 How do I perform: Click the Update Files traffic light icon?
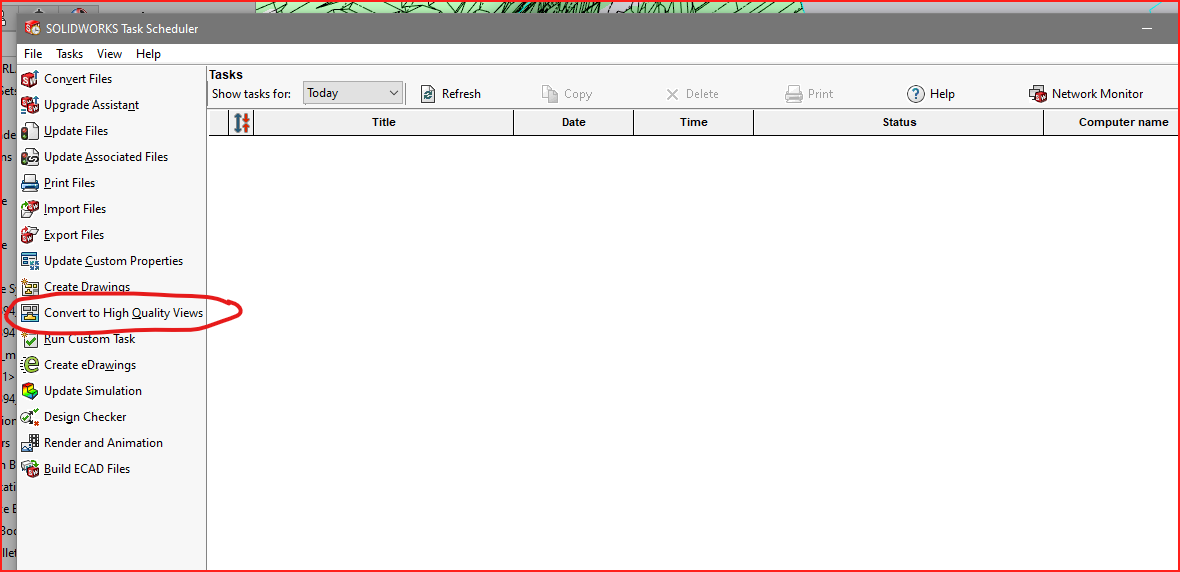pos(29,131)
